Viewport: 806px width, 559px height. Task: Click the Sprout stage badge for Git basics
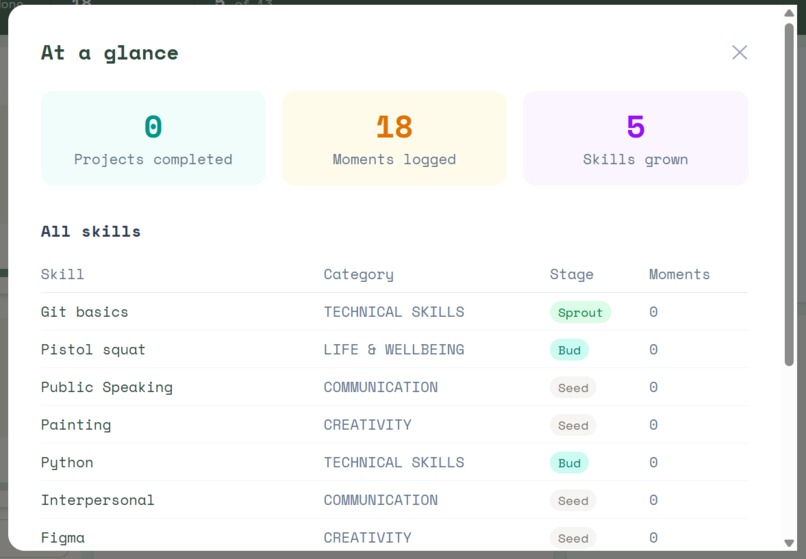point(580,312)
